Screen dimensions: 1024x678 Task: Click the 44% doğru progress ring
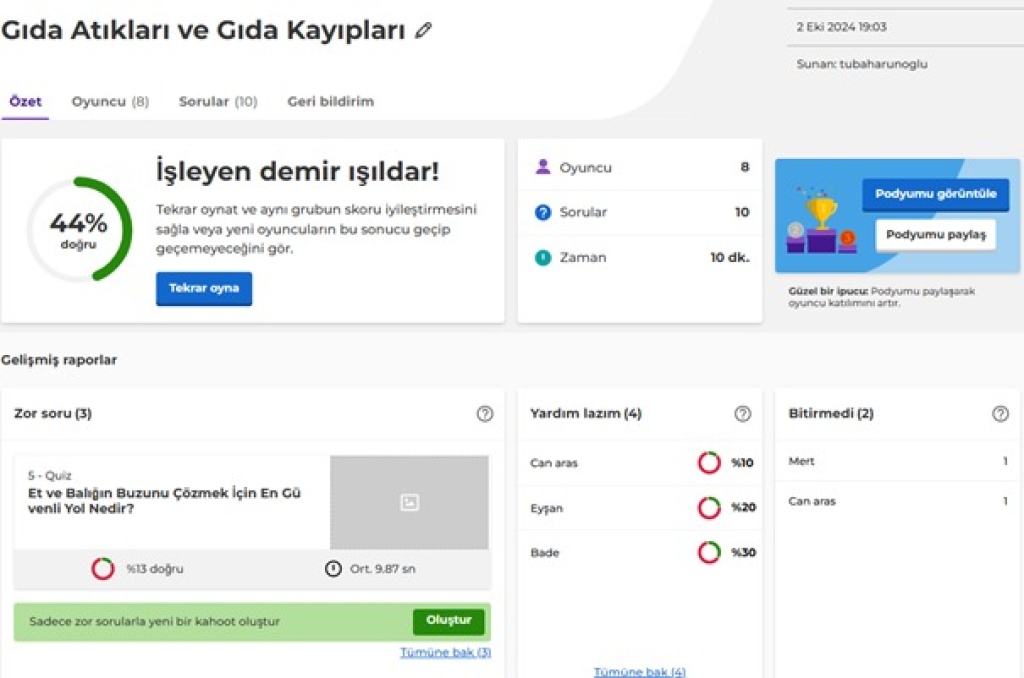tap(78, 230)
